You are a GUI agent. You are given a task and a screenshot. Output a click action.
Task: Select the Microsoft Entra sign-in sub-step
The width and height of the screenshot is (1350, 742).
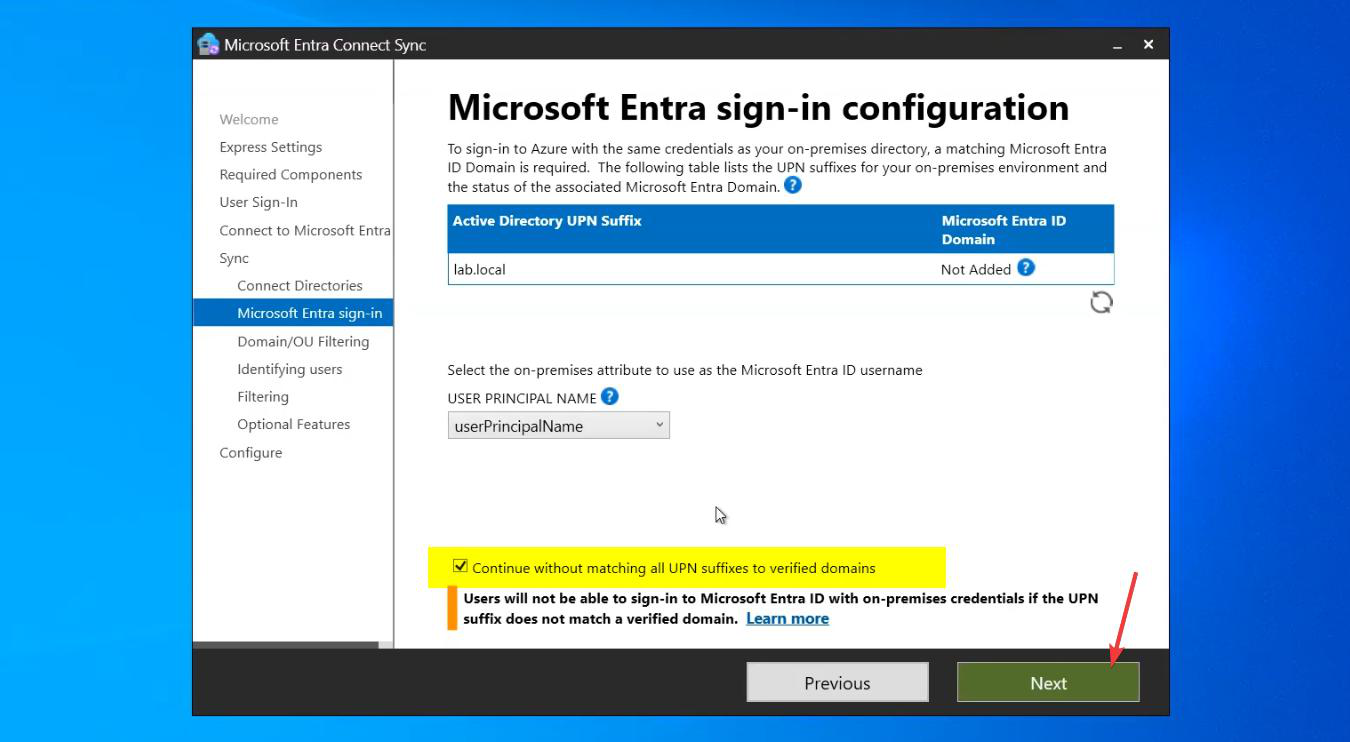tap(293, 313)
